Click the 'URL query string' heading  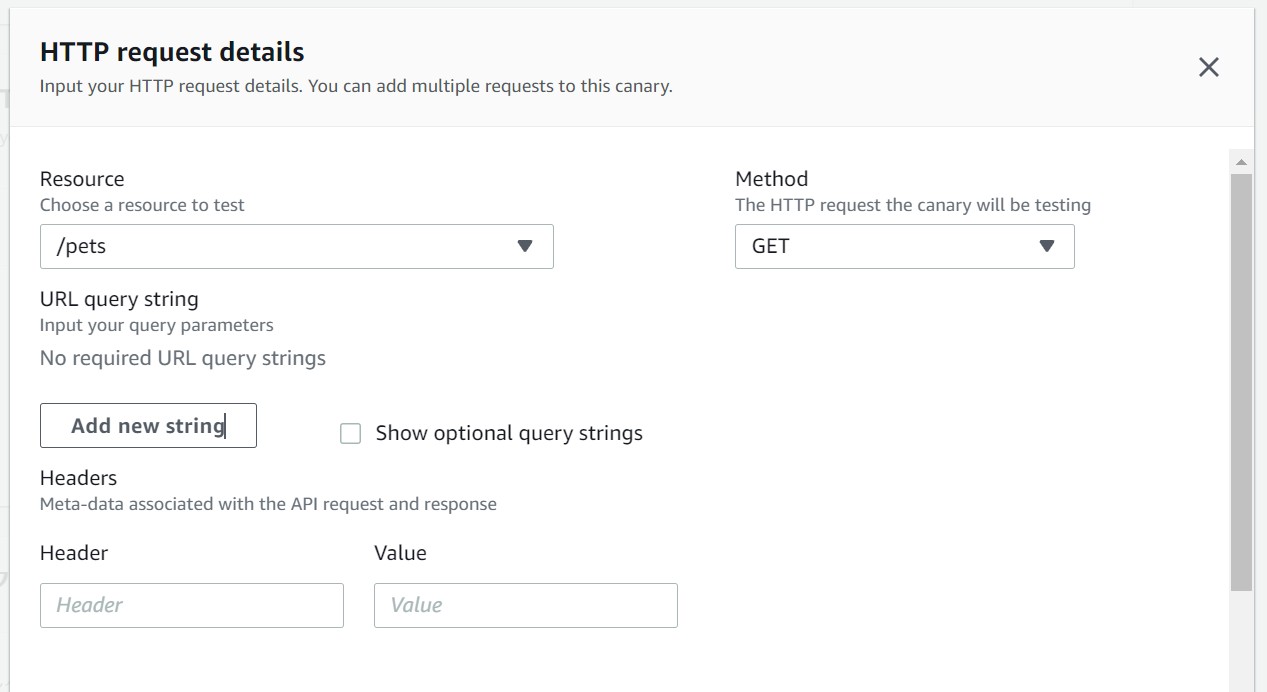pyautogui.click(x=119, y=299)
